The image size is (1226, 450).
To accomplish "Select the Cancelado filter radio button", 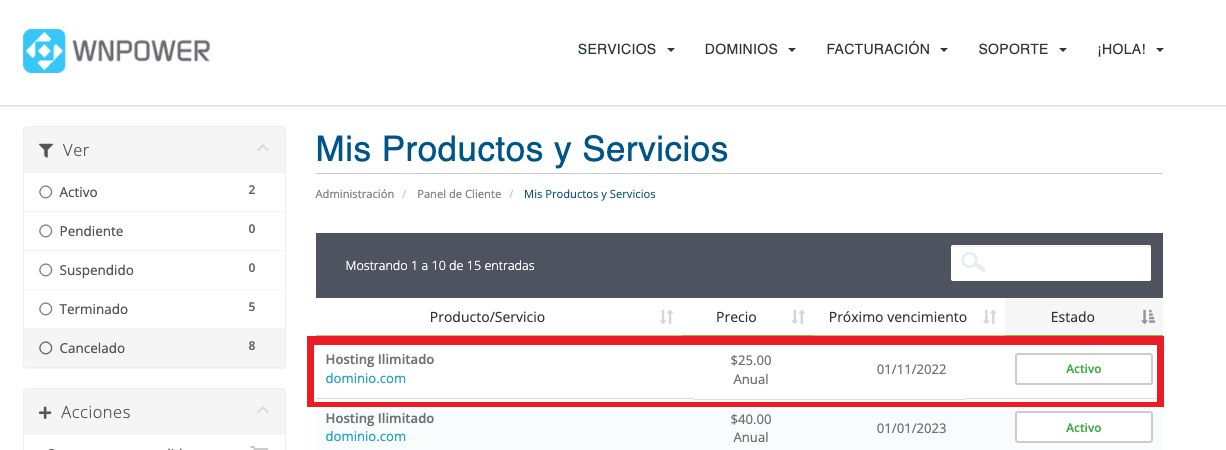I will tap(45, 348).
